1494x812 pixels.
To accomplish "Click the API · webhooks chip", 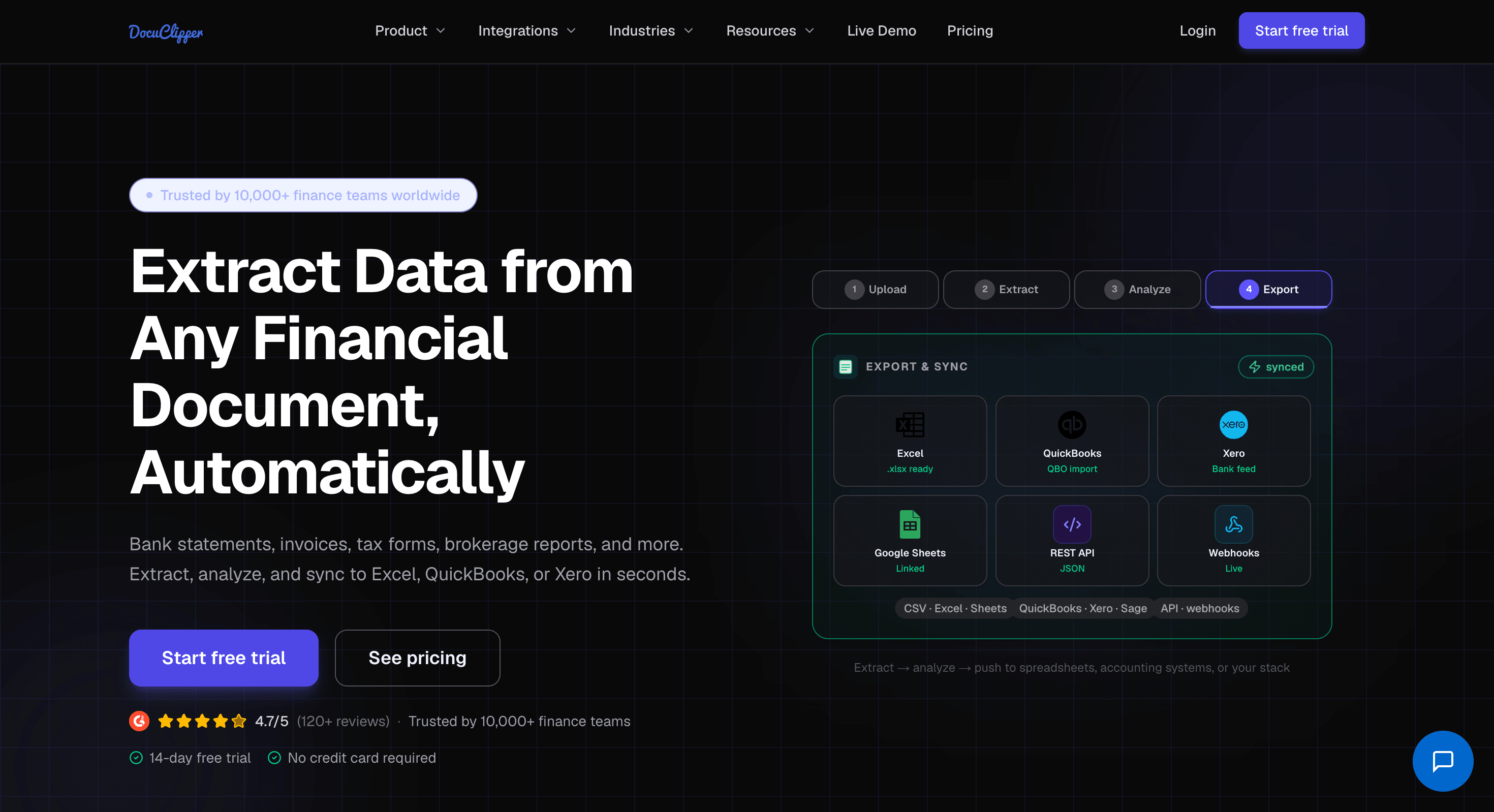I will pyautogui.click(x=1200, y=608).
